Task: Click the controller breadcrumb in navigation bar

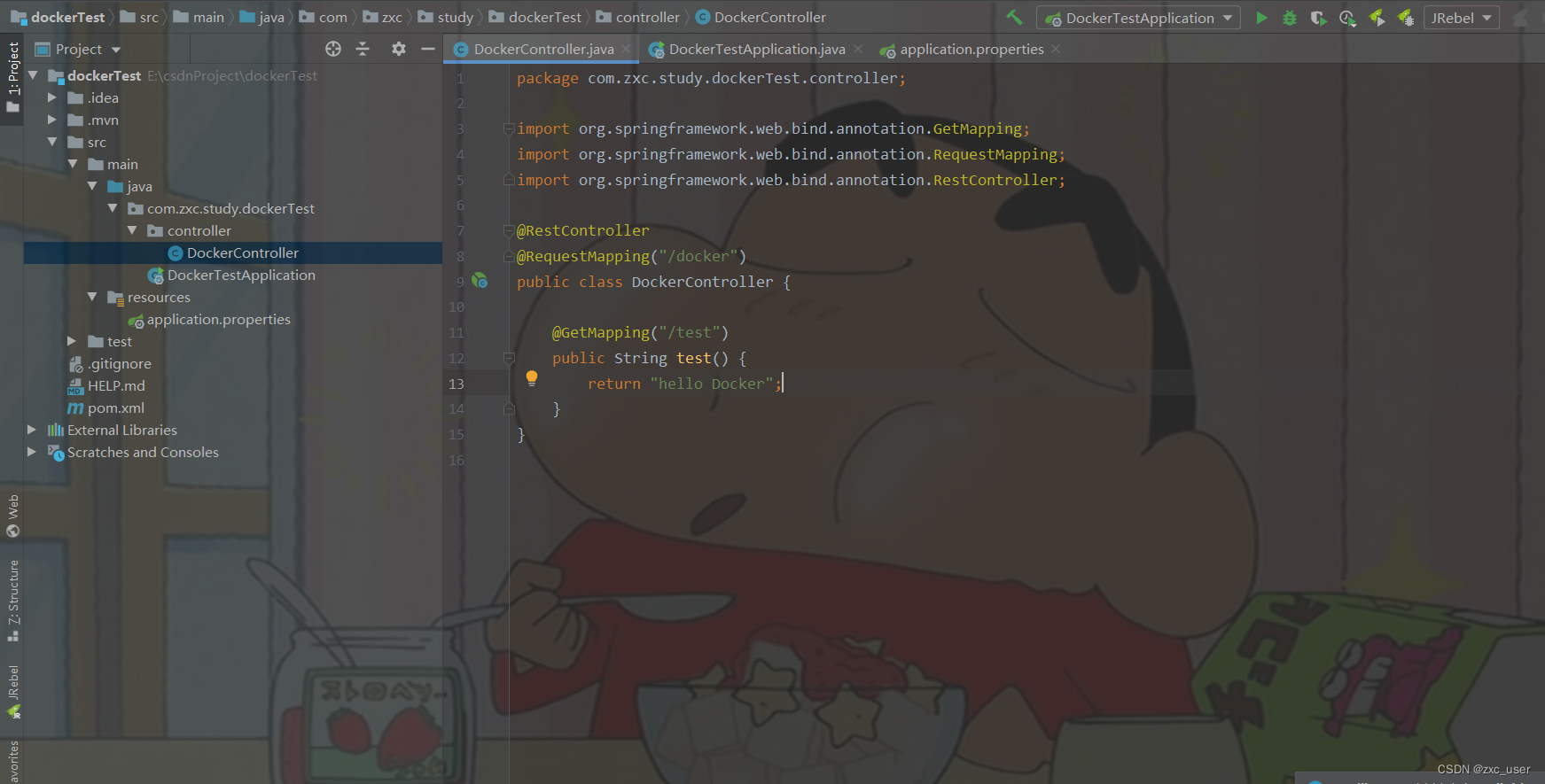Action: [x=638, y=17]
